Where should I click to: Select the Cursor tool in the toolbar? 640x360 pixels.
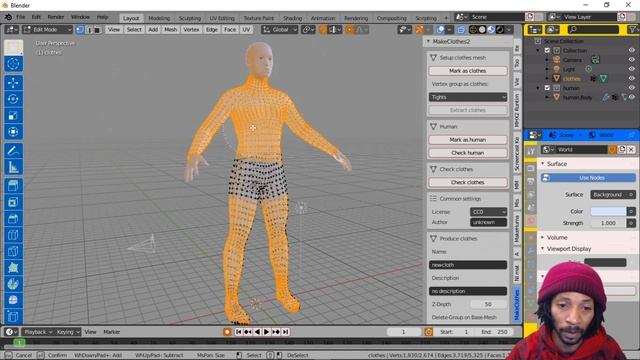point(13,64)
